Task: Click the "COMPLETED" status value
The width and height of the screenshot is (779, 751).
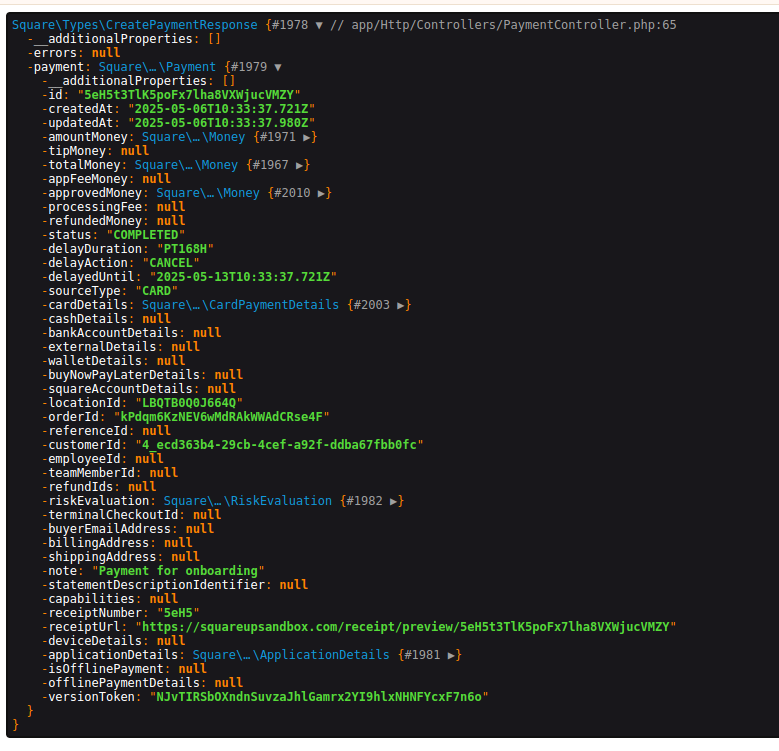Action: [146, 235]
